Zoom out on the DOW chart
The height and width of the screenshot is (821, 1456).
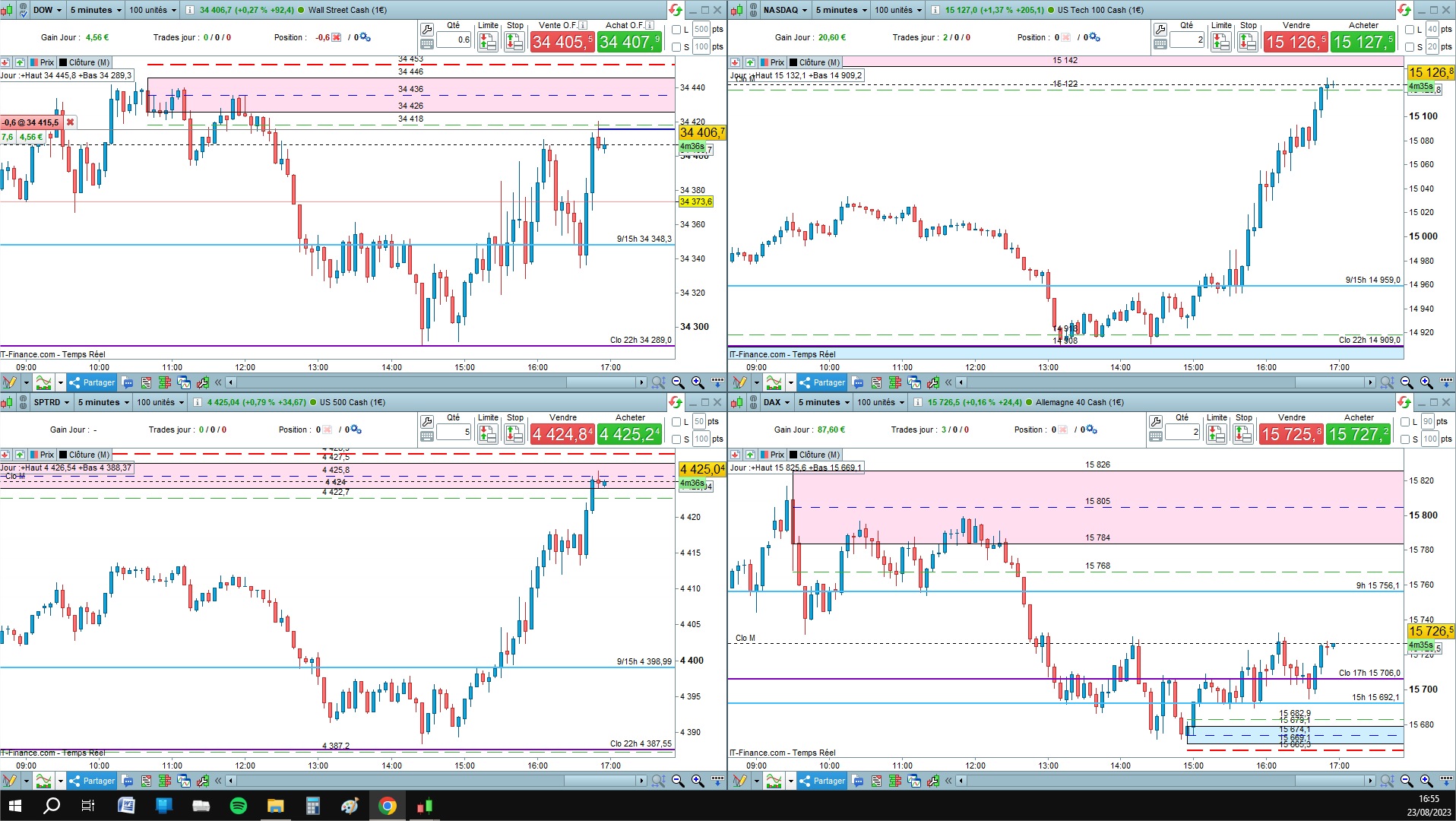click(678, 382)
